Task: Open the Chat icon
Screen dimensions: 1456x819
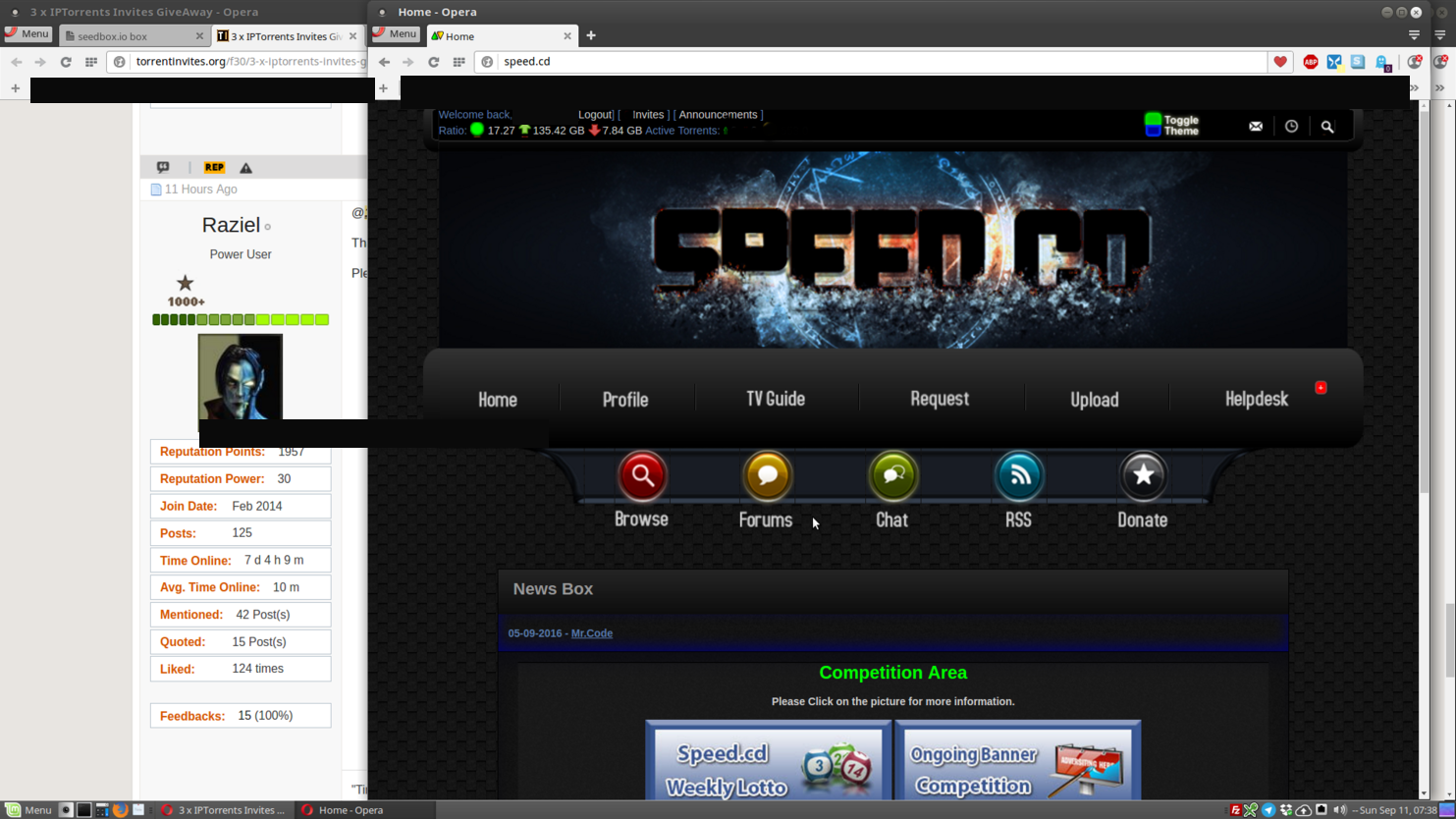Action: 892,476
